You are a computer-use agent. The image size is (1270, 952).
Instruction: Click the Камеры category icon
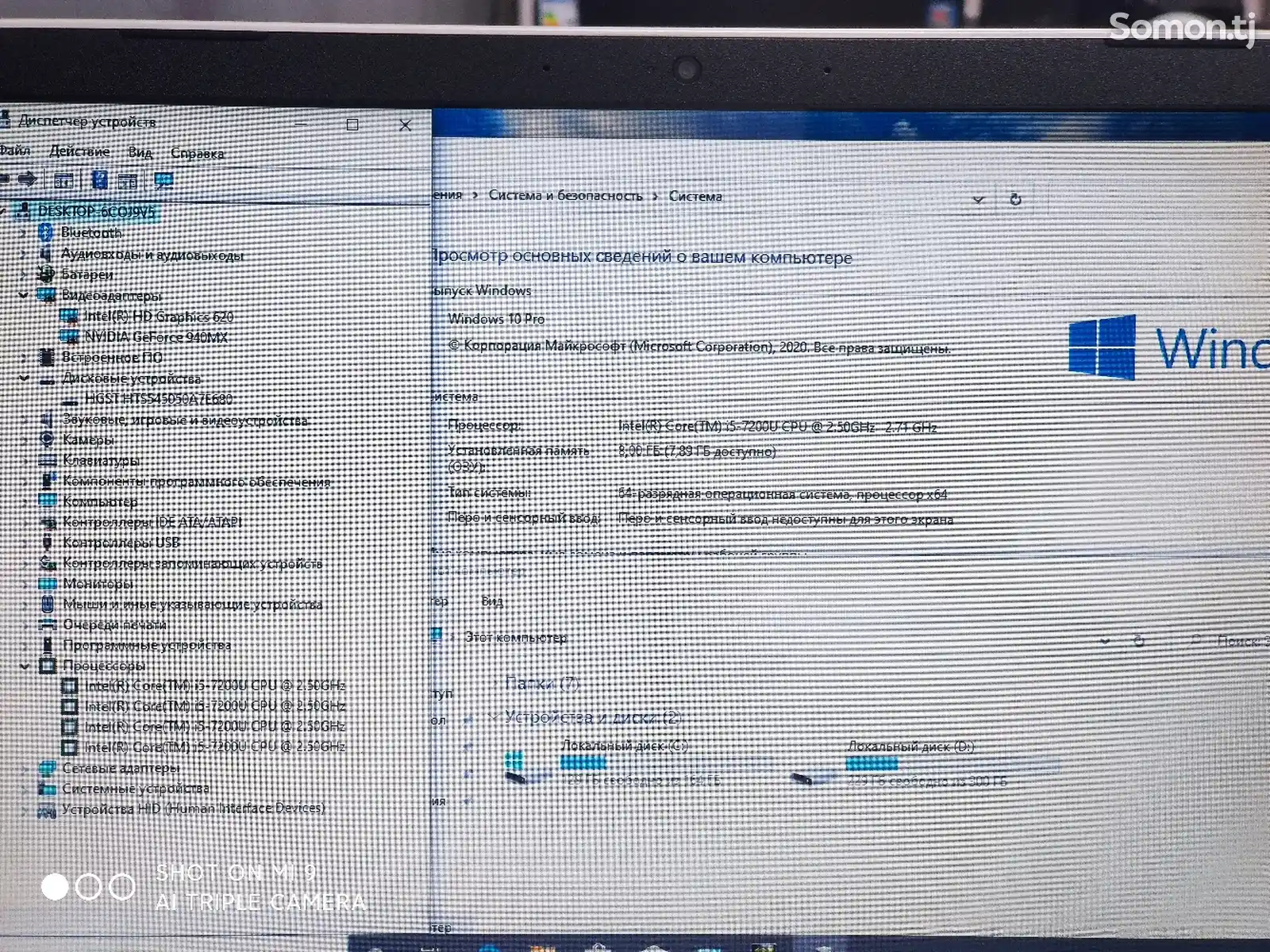47,440
